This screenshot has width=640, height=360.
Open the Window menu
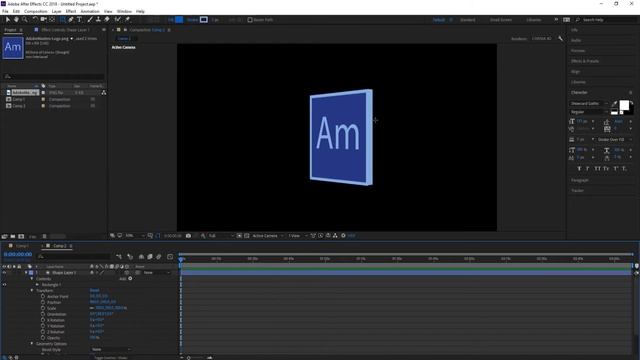124,11
